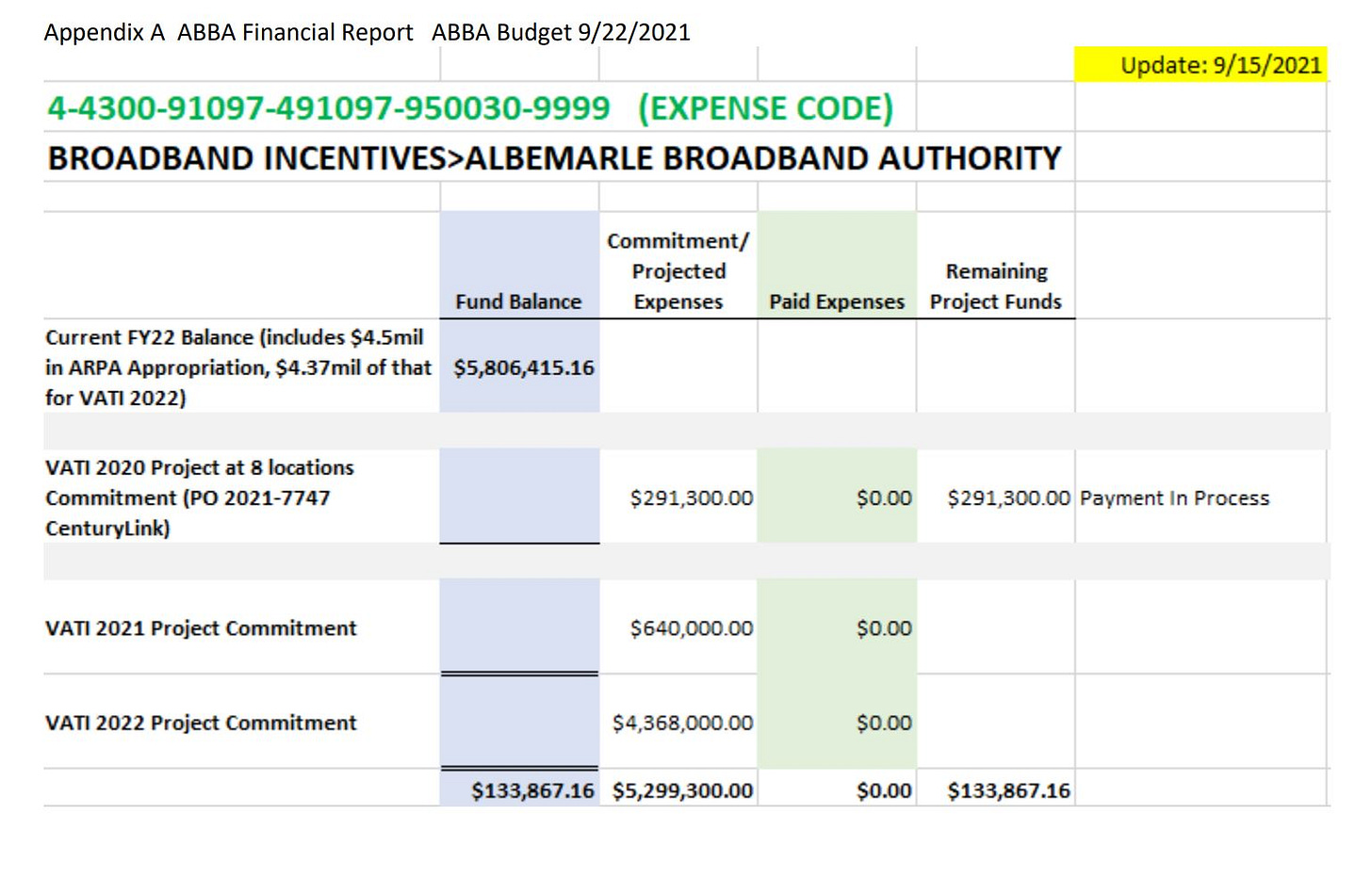Select VATI 2020 projected expenses $291,300.00 cell

click(691, 497)
